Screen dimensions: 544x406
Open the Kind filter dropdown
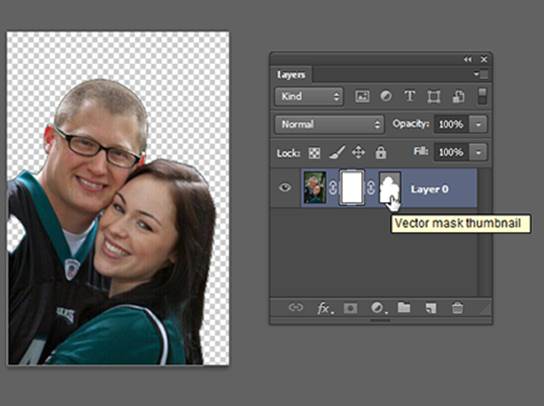pyautogui.click(x=309, y=96)
